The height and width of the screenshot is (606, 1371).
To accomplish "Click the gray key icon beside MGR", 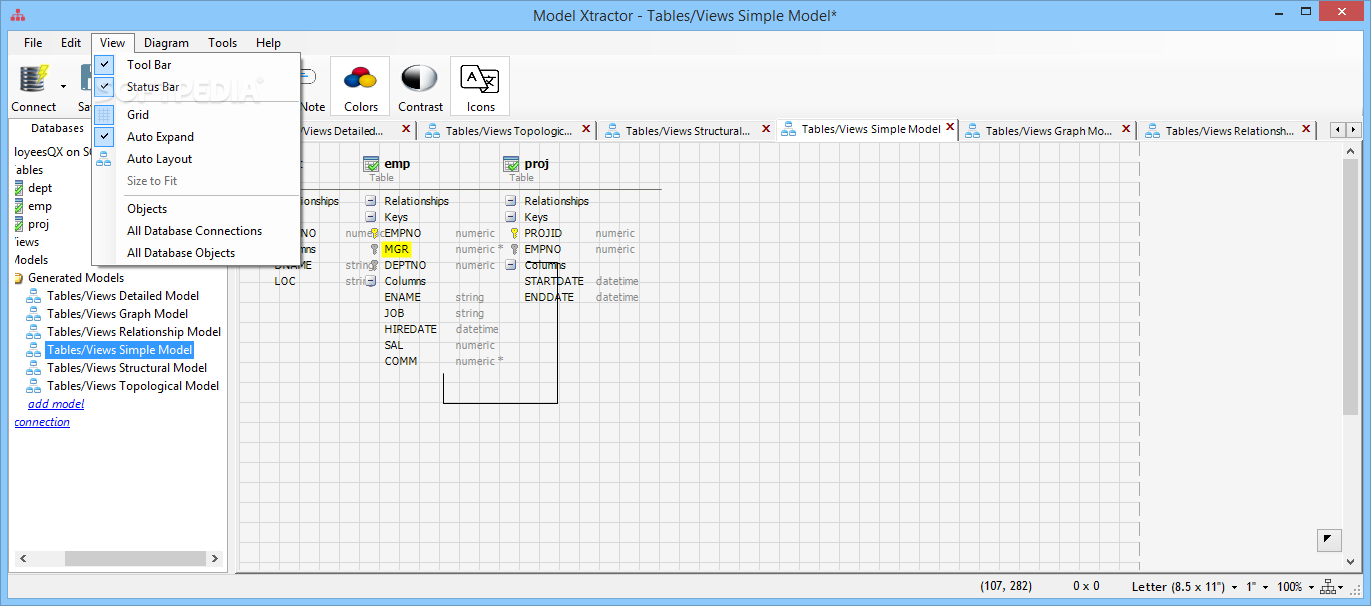I will click(x=374, y=249).
